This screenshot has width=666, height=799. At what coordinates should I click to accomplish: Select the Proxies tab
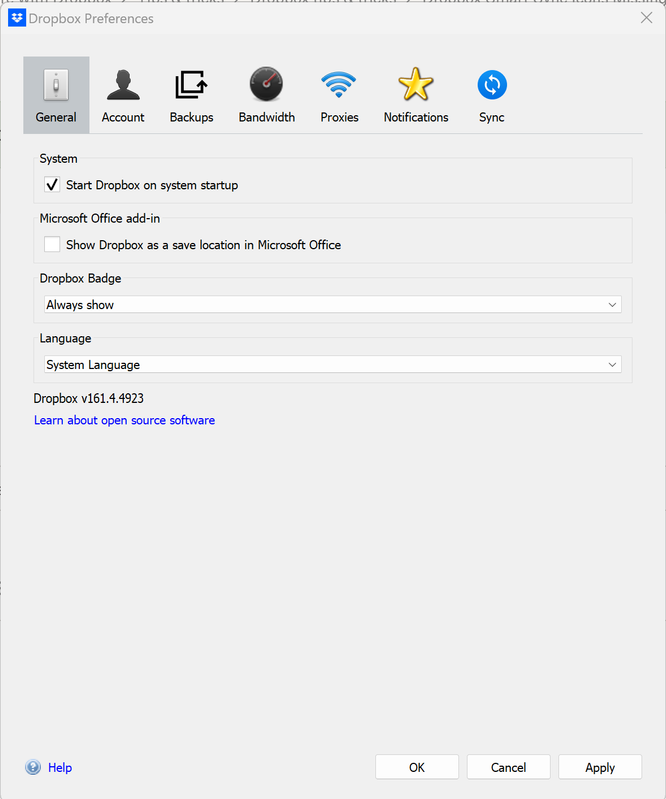339,95
